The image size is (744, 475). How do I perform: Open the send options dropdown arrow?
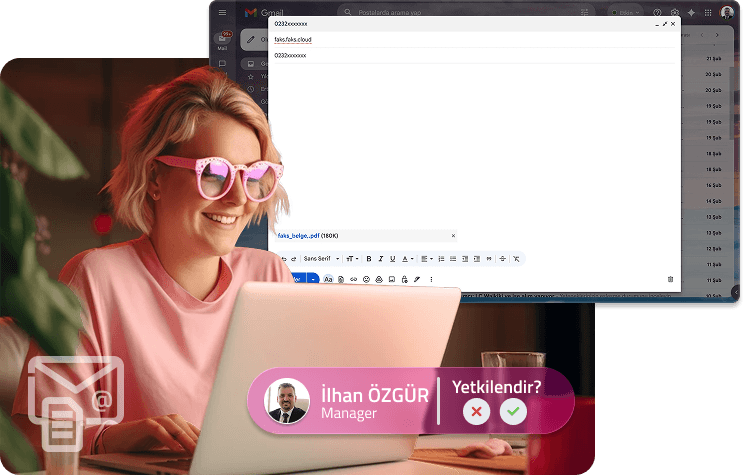tap(313, 279)
